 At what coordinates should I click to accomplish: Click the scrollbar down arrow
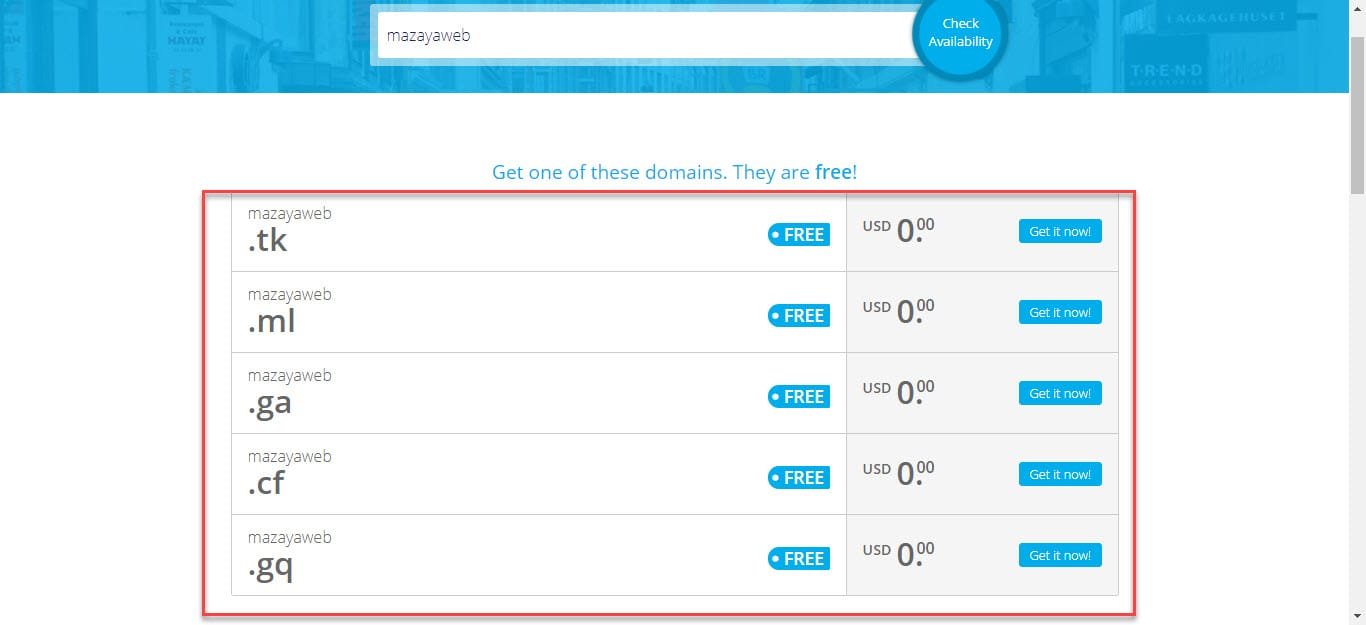[1357, 616]
